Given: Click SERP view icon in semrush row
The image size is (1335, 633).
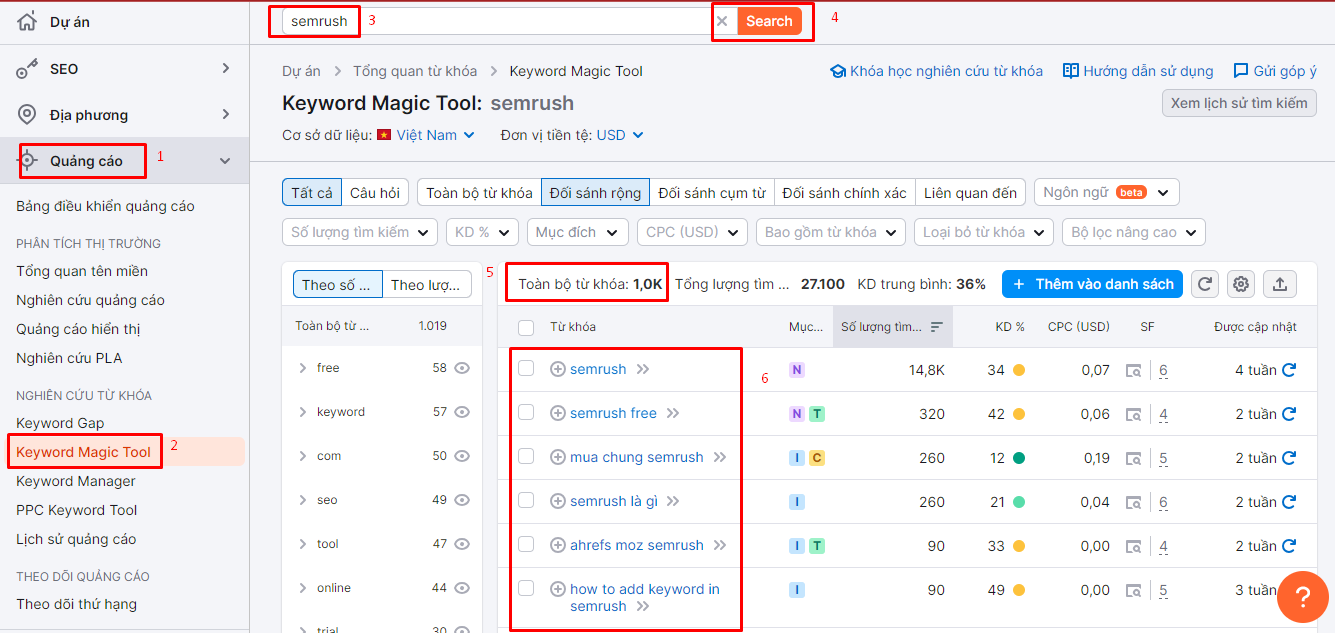Looking at the screenshot, I should (1133, 370).
